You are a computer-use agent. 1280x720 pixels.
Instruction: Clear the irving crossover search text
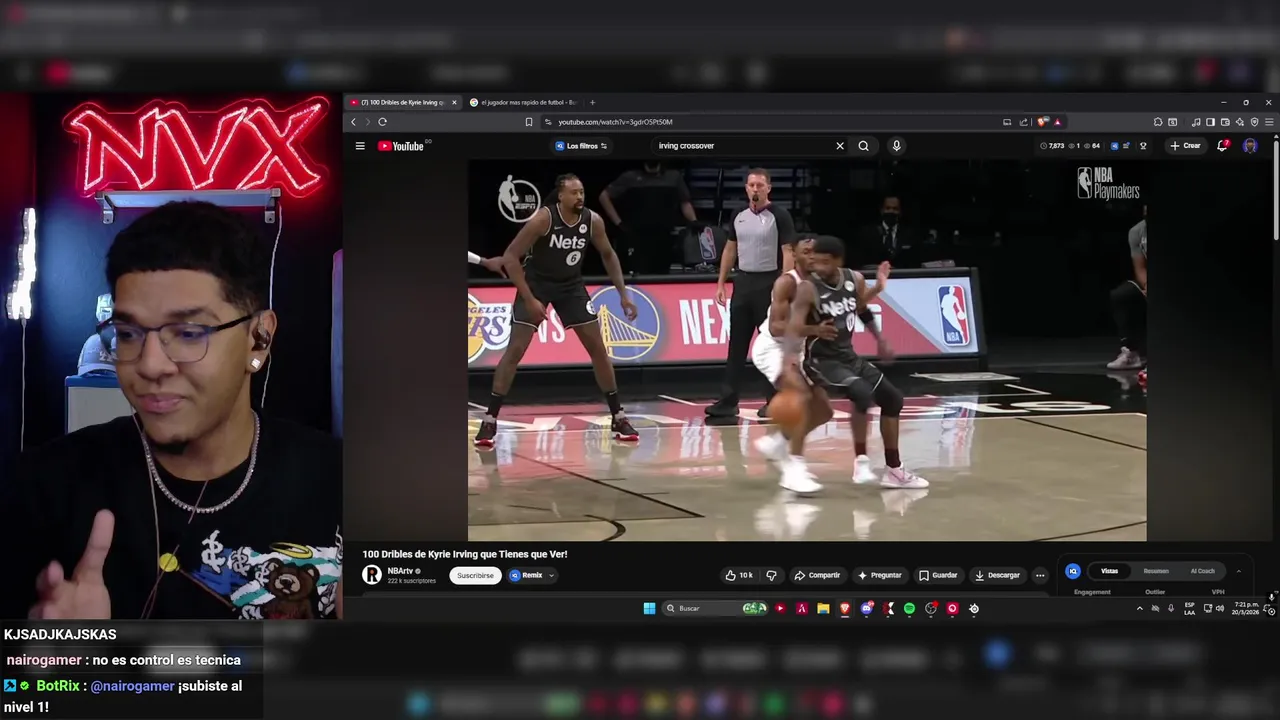pos(840,146)
